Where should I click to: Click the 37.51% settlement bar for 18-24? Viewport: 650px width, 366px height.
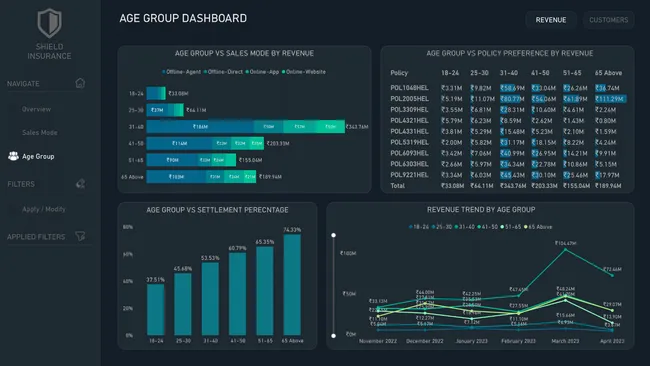(x=155, y=309)
